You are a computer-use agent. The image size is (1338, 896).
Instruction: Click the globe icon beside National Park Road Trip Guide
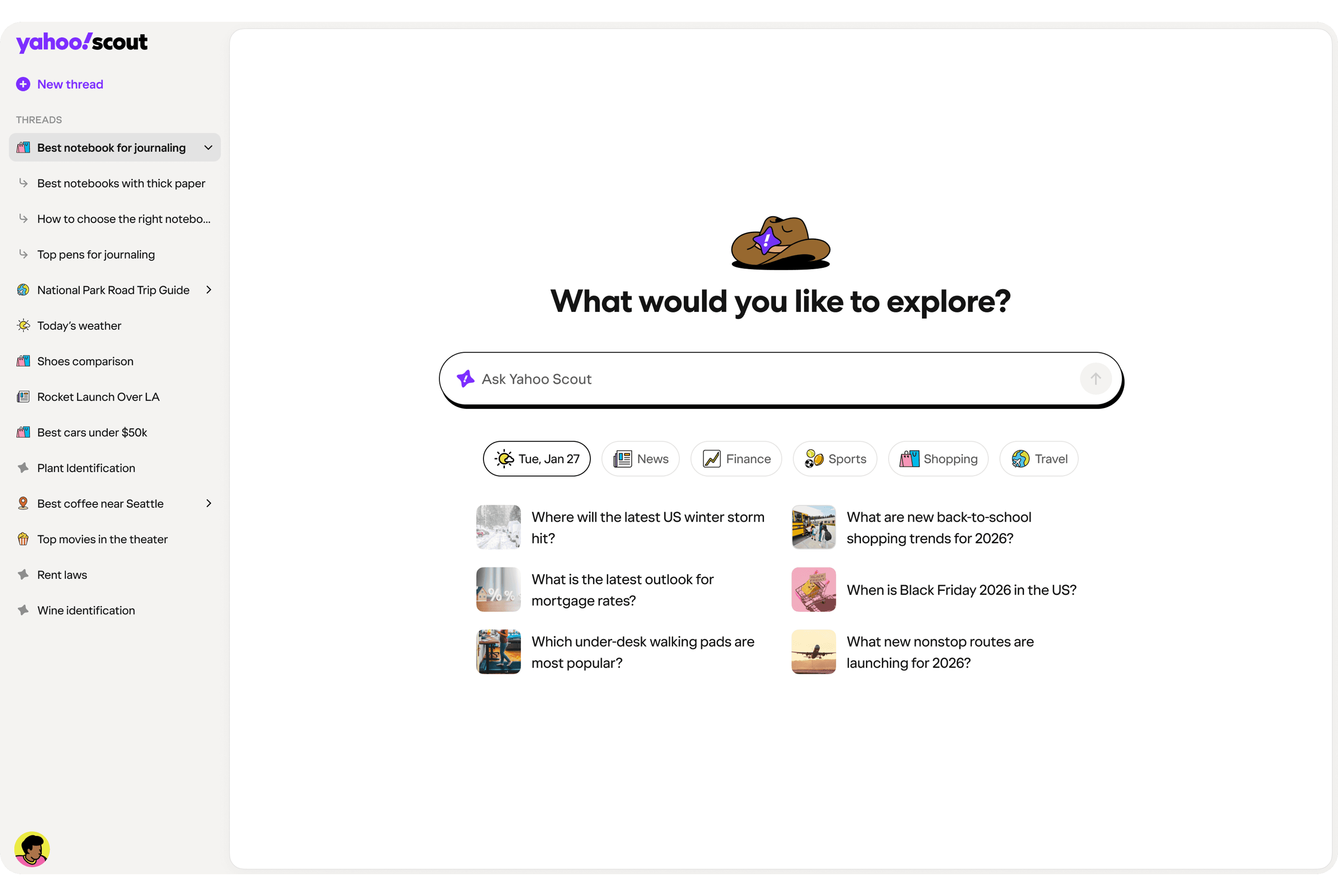(x=23, y=290)
